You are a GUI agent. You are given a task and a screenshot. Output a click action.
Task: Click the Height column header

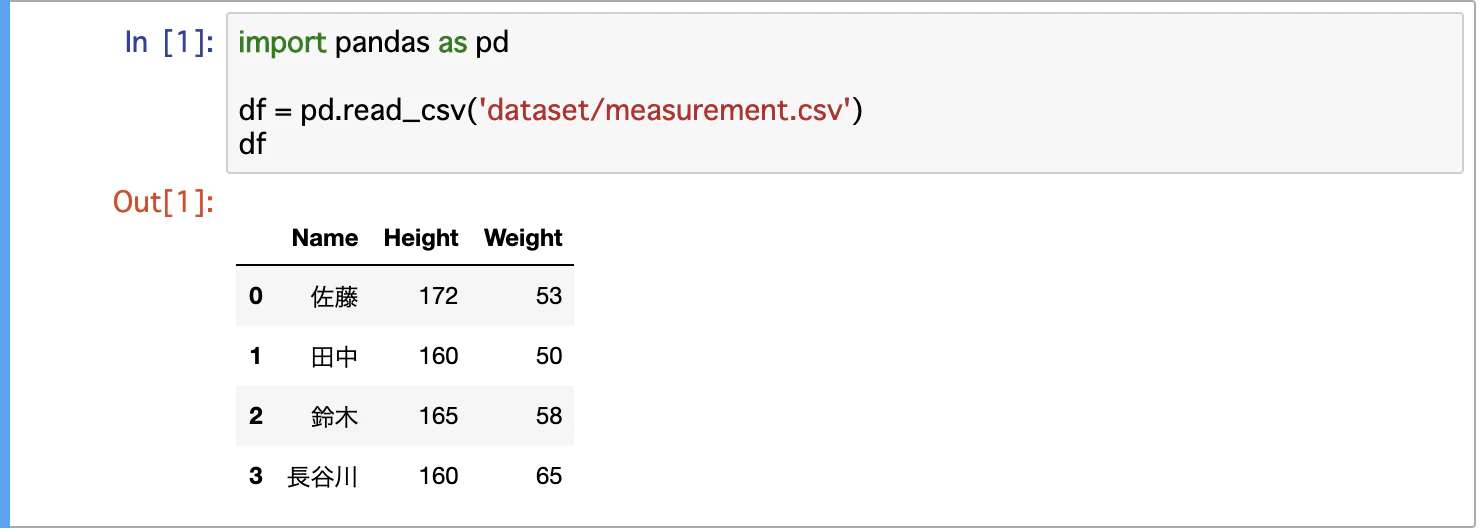pos(421,238)
